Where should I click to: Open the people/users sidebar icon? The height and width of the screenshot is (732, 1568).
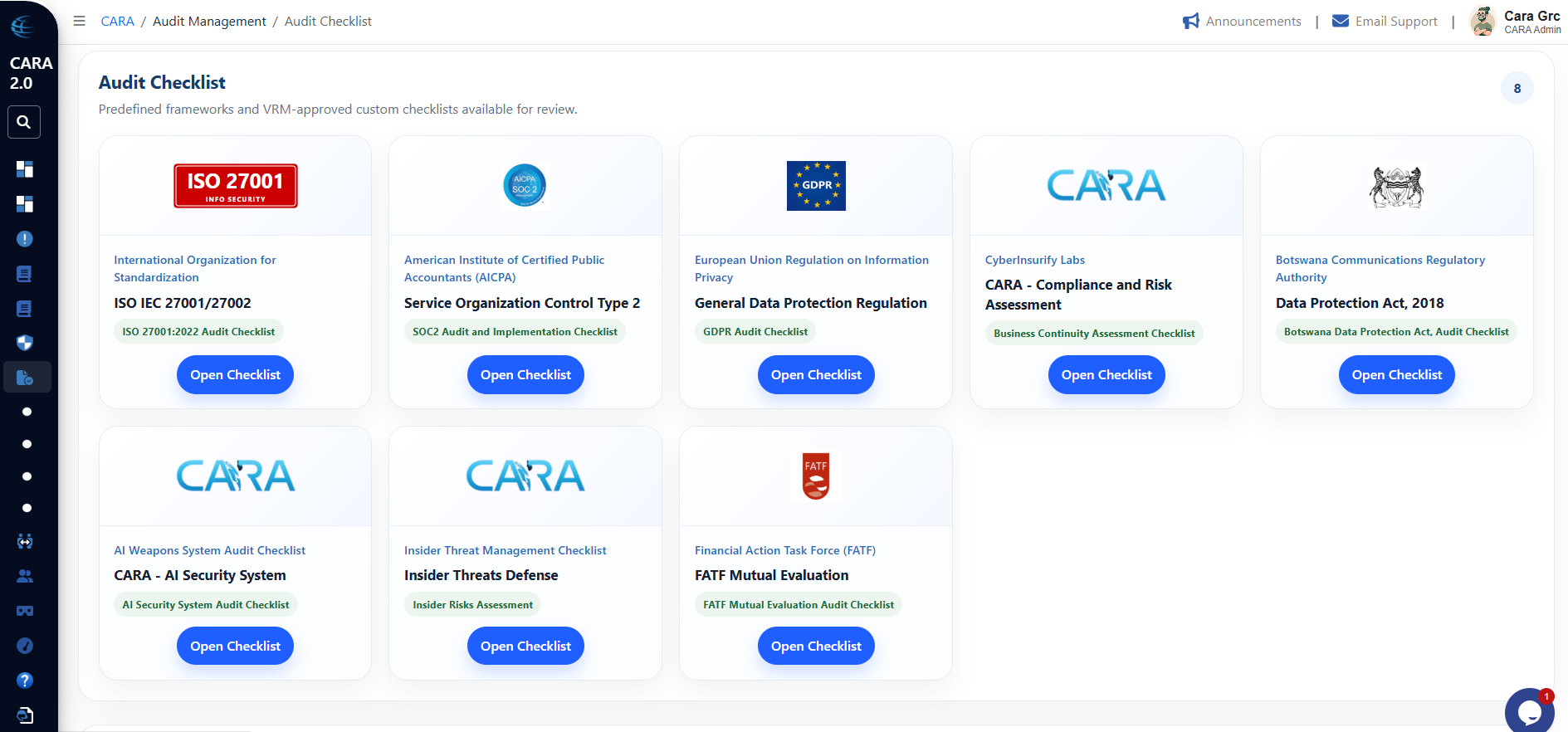pos(25,576)
